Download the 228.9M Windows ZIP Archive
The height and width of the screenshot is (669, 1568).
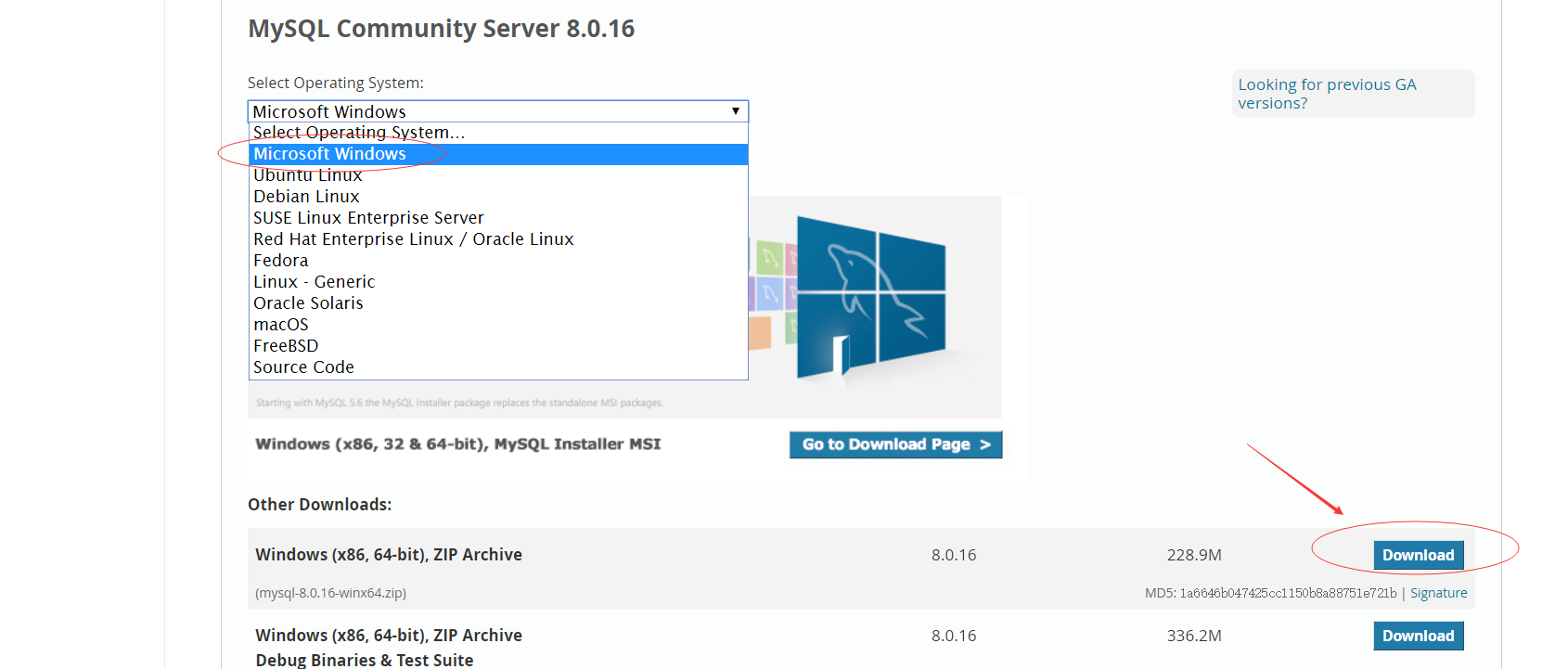coord(1418,555)
